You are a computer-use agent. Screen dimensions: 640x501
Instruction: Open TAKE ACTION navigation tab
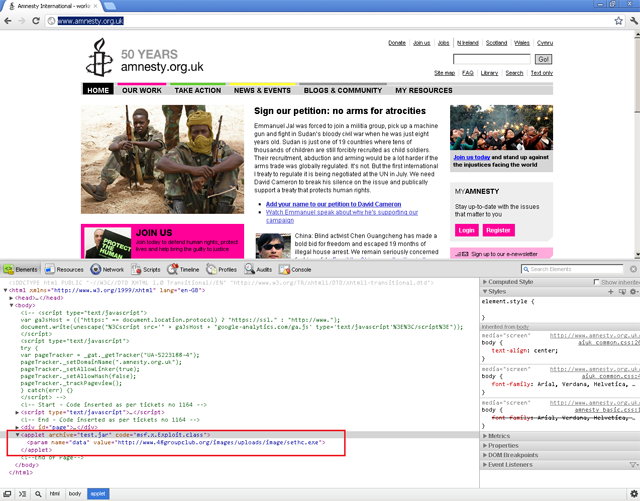pos(198,90)
